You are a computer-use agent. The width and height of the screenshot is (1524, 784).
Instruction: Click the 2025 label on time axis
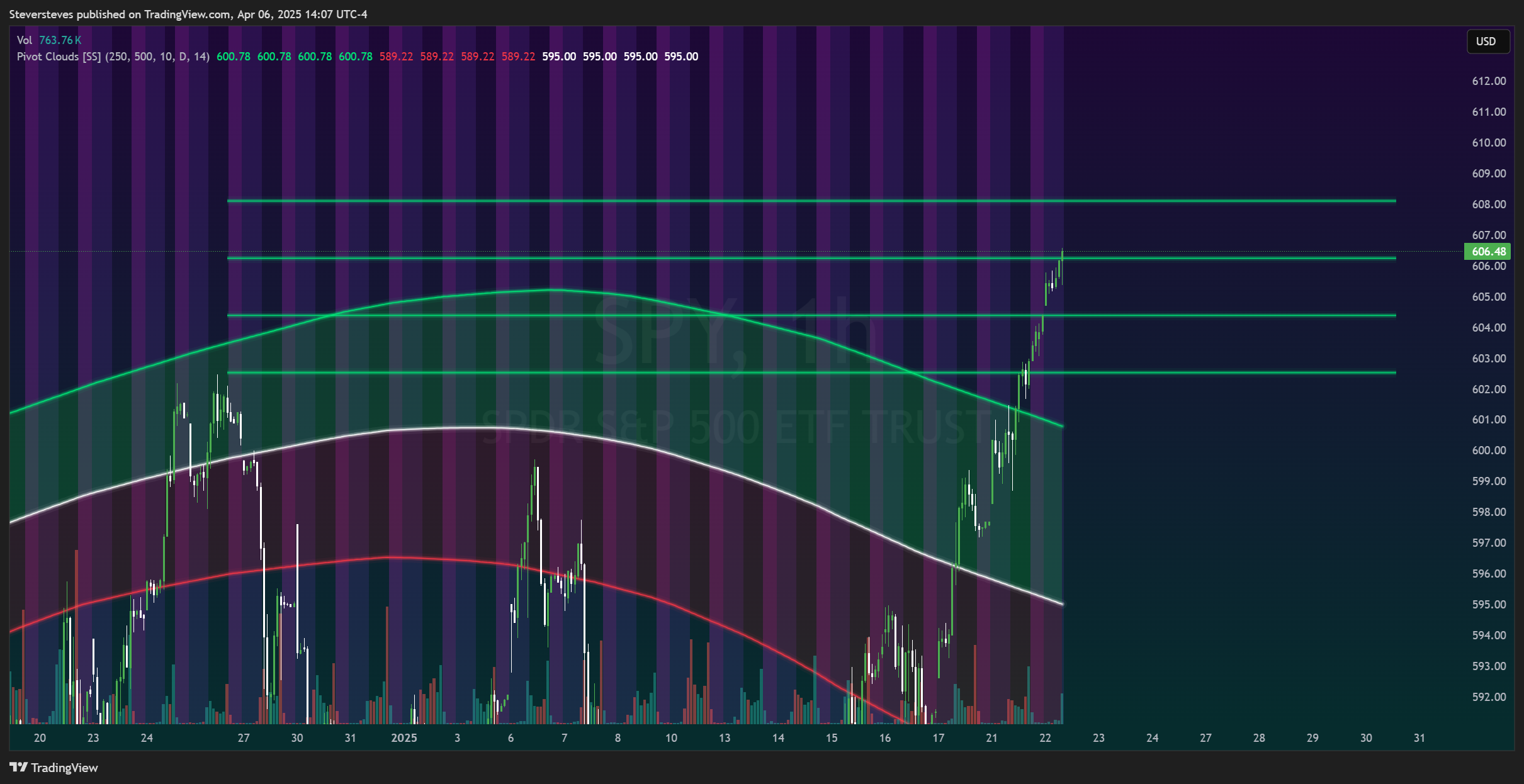click(x=404, y=738)
